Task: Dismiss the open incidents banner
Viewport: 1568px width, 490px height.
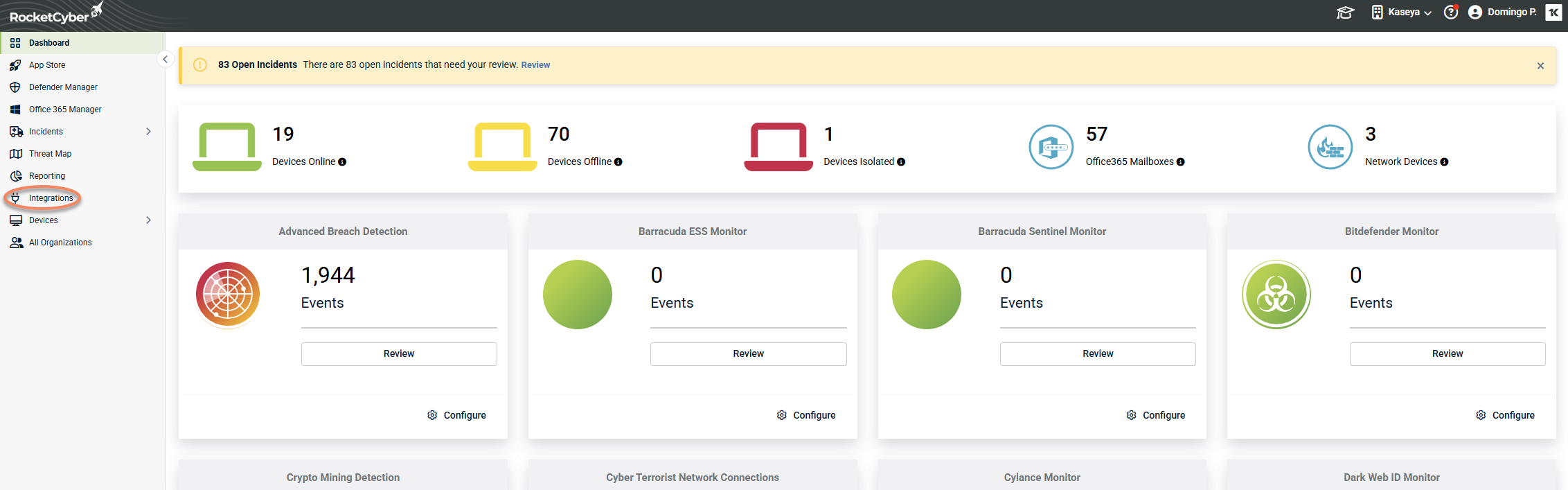Action: pyautogui.click(x=1540, y=66)
